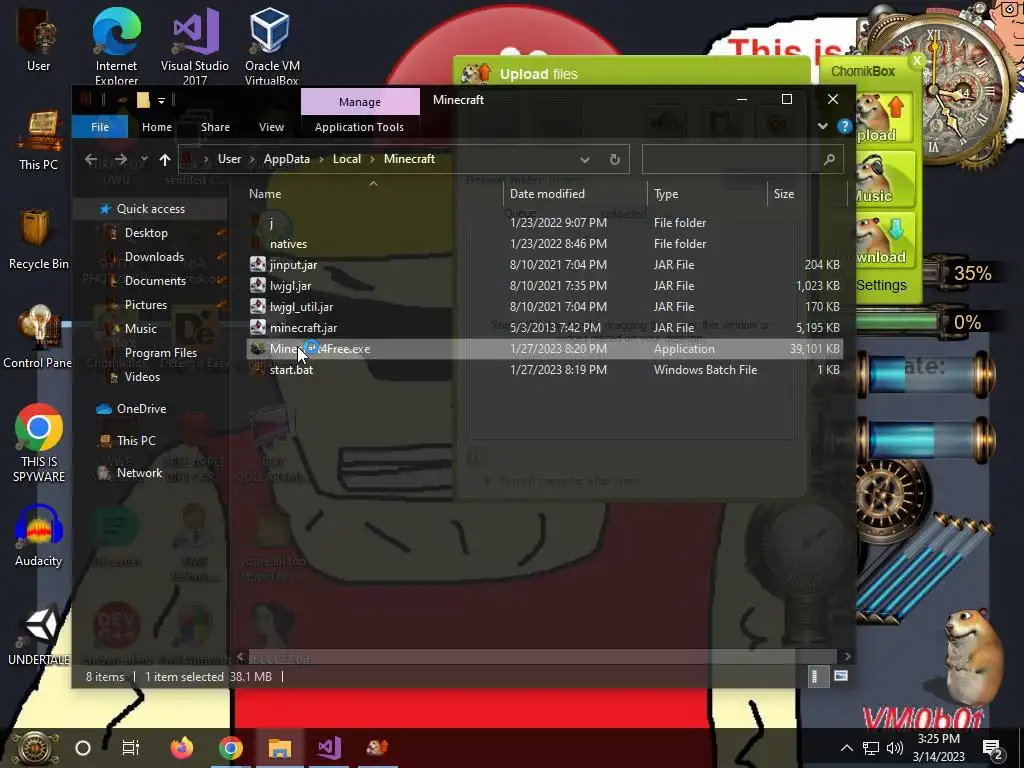Open Recycle Bin desktop icon
The width and height of the screenshot is (1024, 768).
(39, 240)
